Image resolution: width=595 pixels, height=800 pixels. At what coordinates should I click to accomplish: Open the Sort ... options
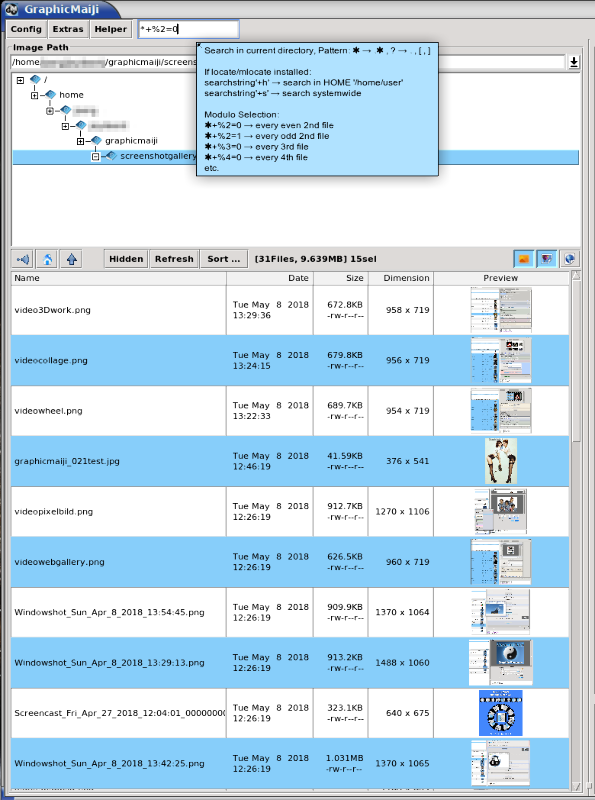tap(224, 259)
